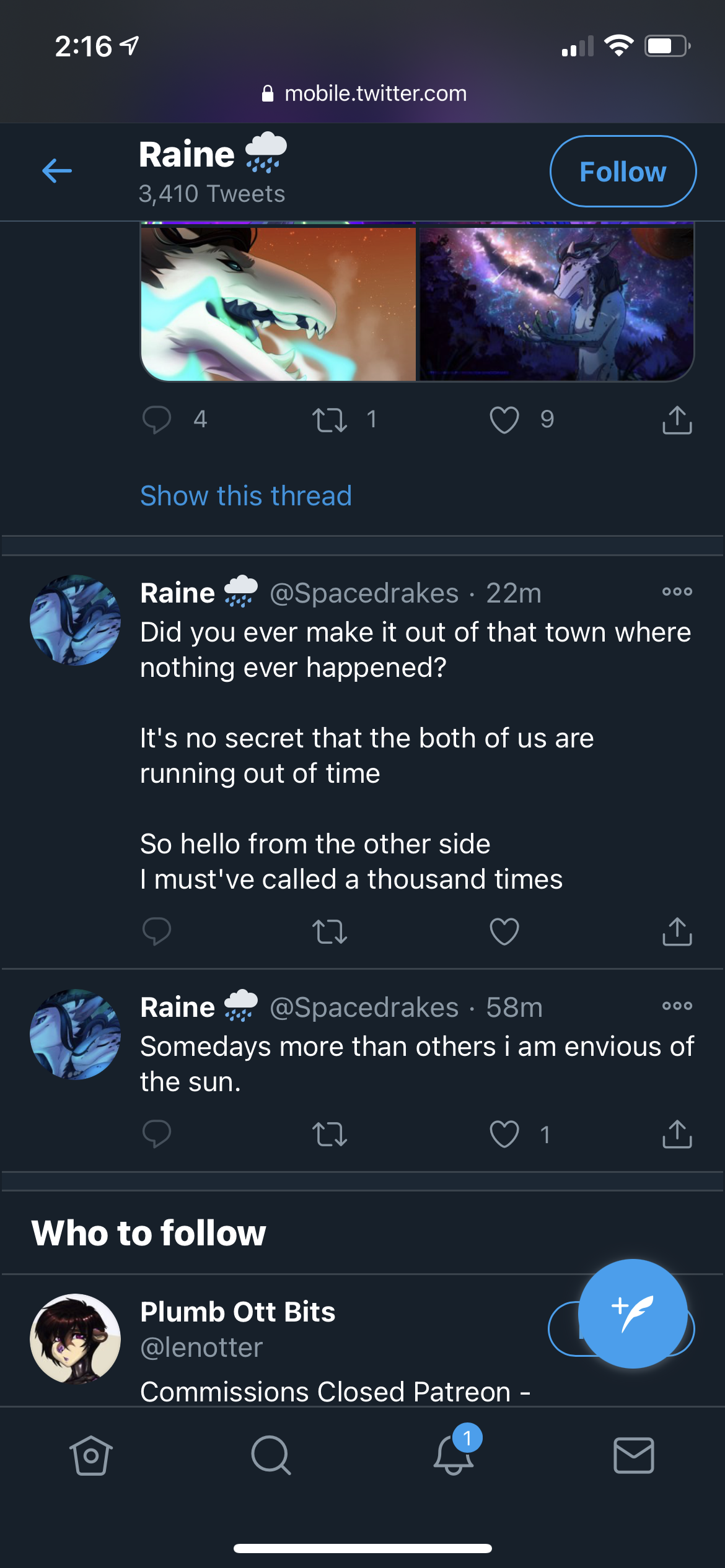Open the Messages envelope tab

(633, 1455)
